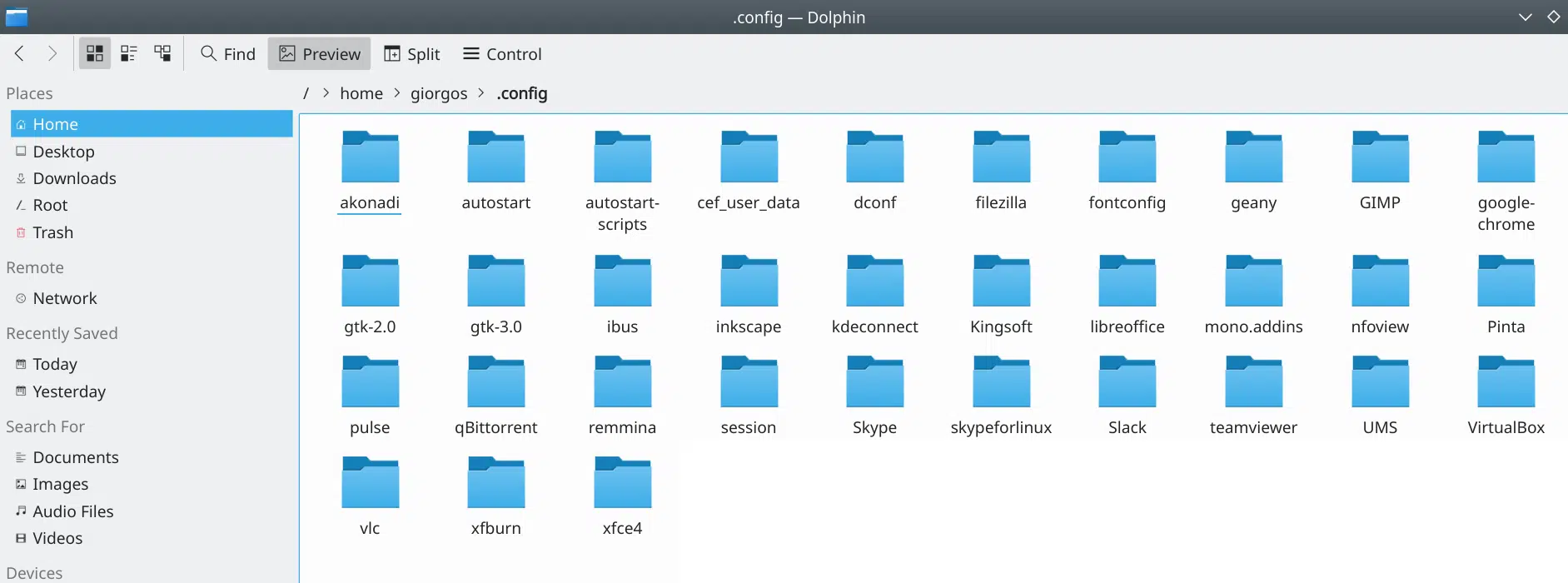This screenshot has width=1568, height=583.
Task: Click the teamviewer folder name
Action: (1254, 428)
